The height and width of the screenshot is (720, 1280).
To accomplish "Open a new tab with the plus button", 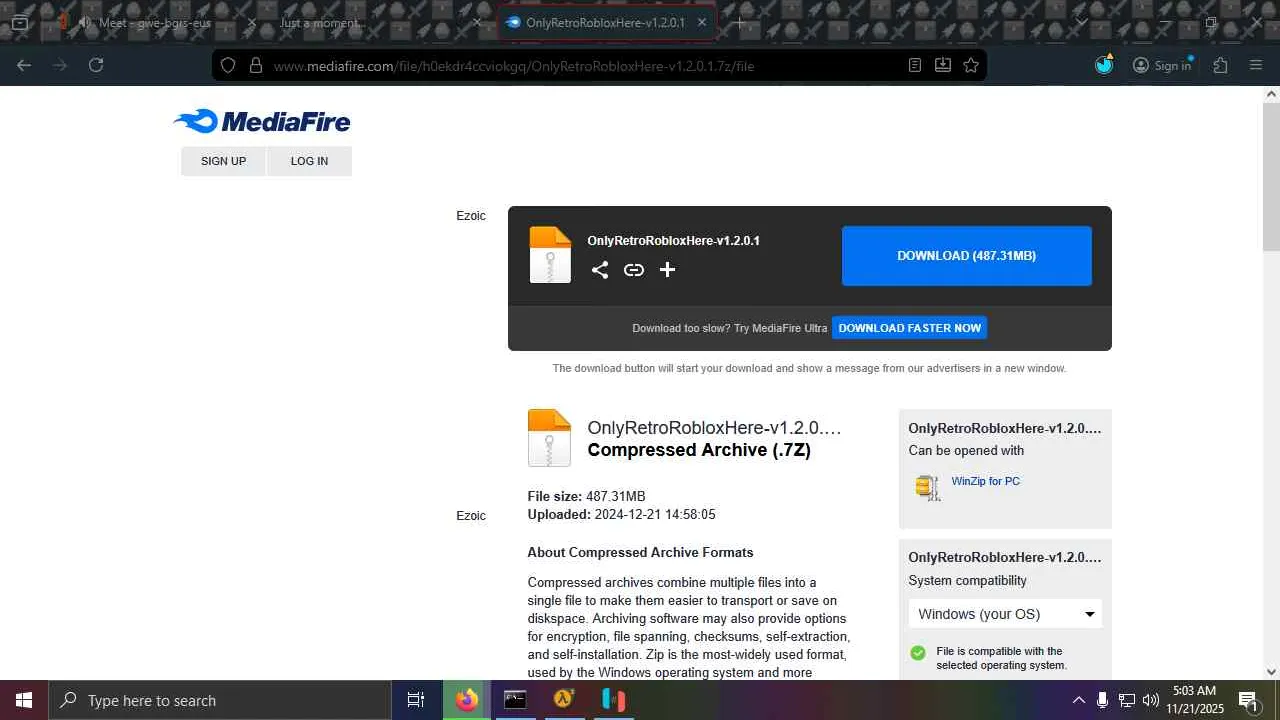I will click(739, 22).
